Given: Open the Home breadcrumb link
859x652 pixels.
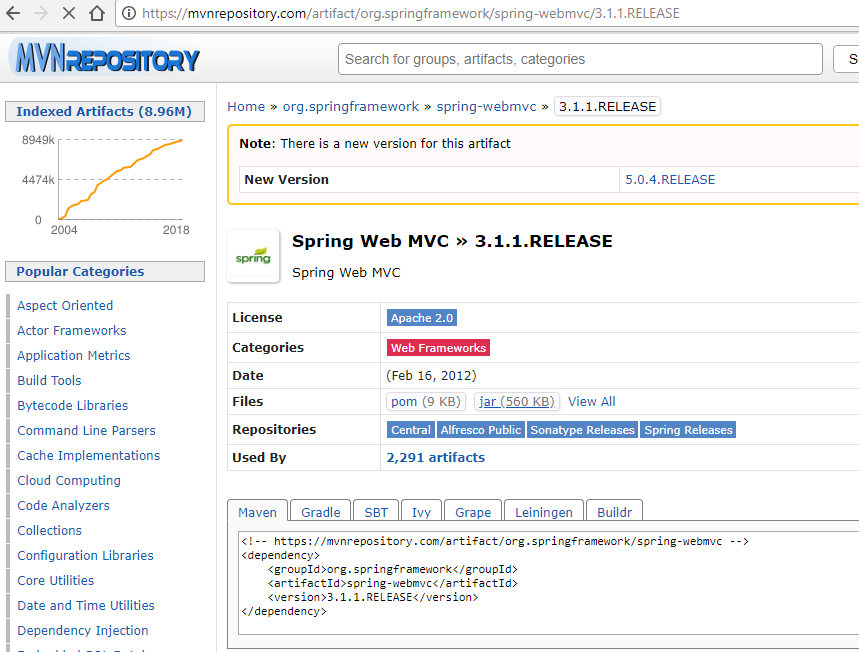Looking at the screenshot, I should tap(246, 106).
